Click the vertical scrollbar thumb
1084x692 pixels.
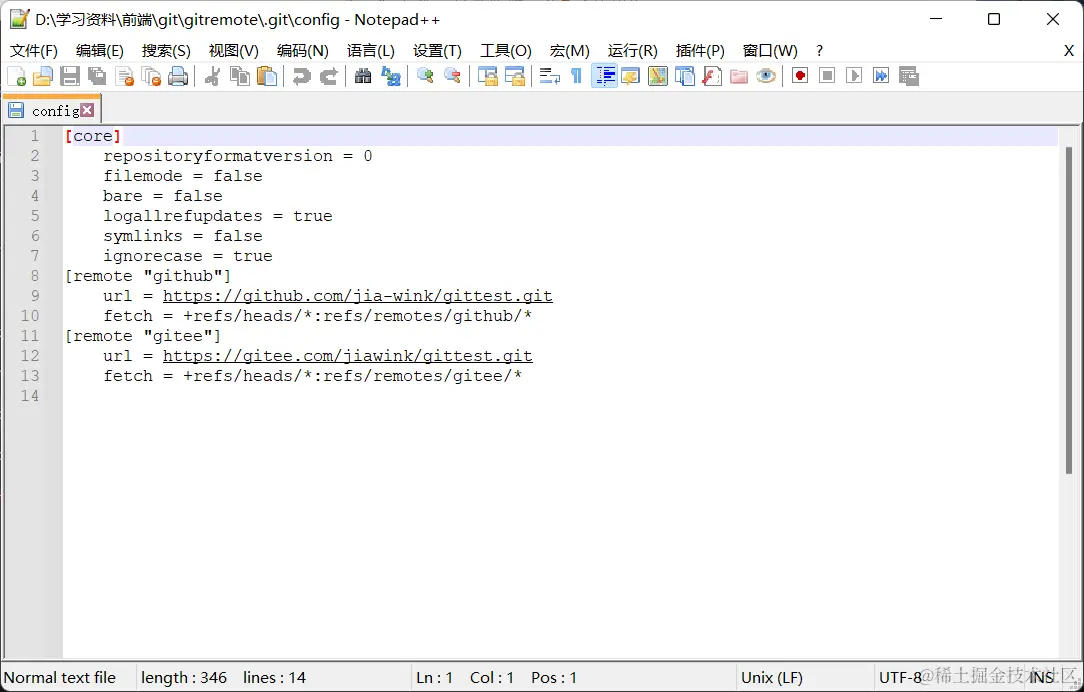(x=1069, y=310)
